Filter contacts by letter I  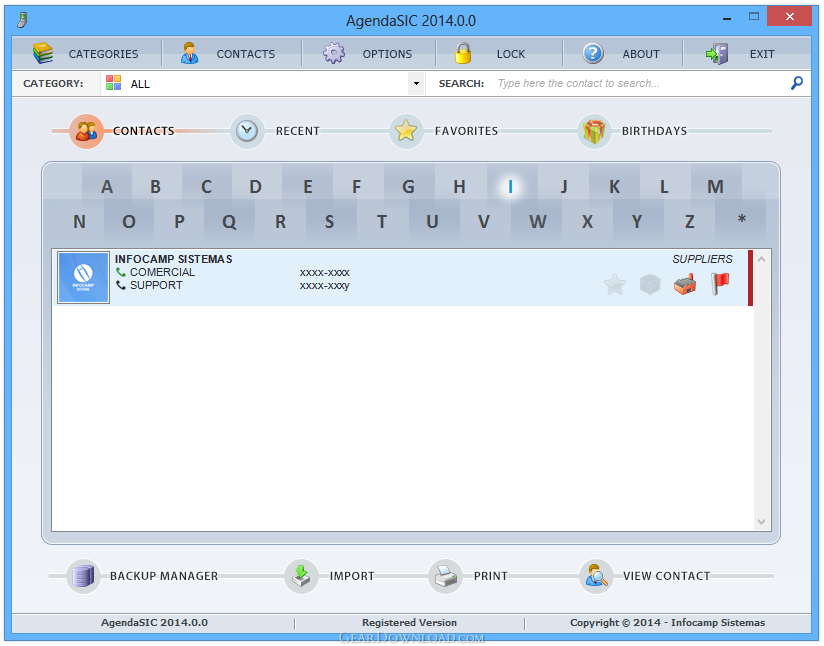coord(510,186)
